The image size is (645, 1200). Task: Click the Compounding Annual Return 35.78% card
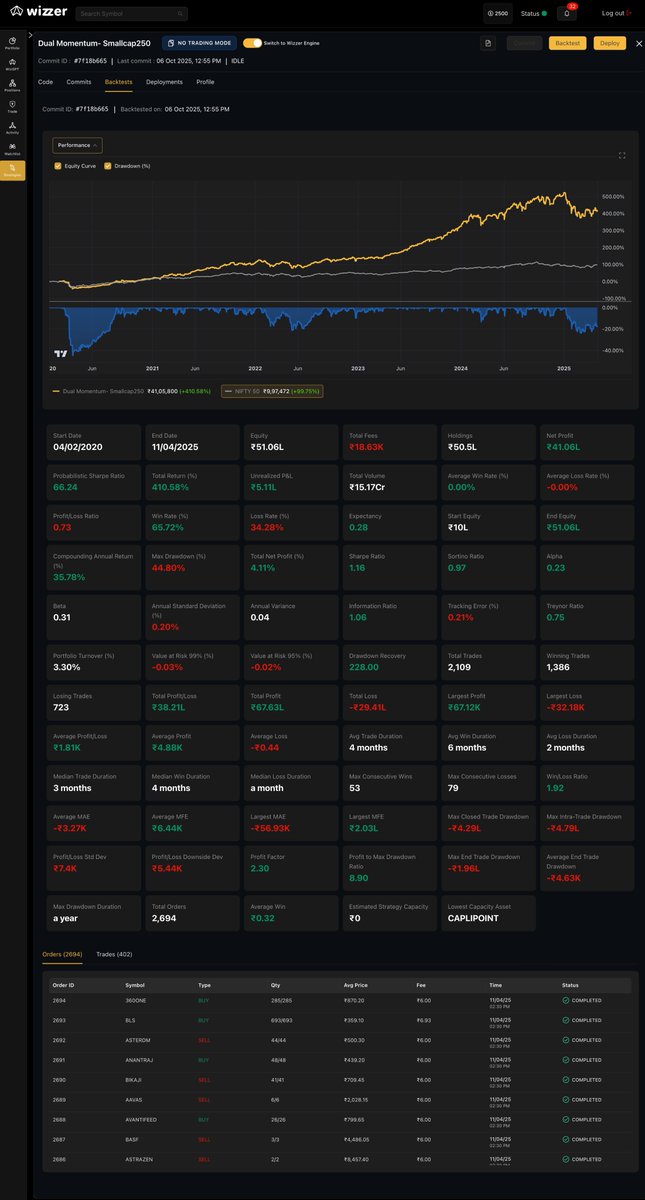coord(95,569)
